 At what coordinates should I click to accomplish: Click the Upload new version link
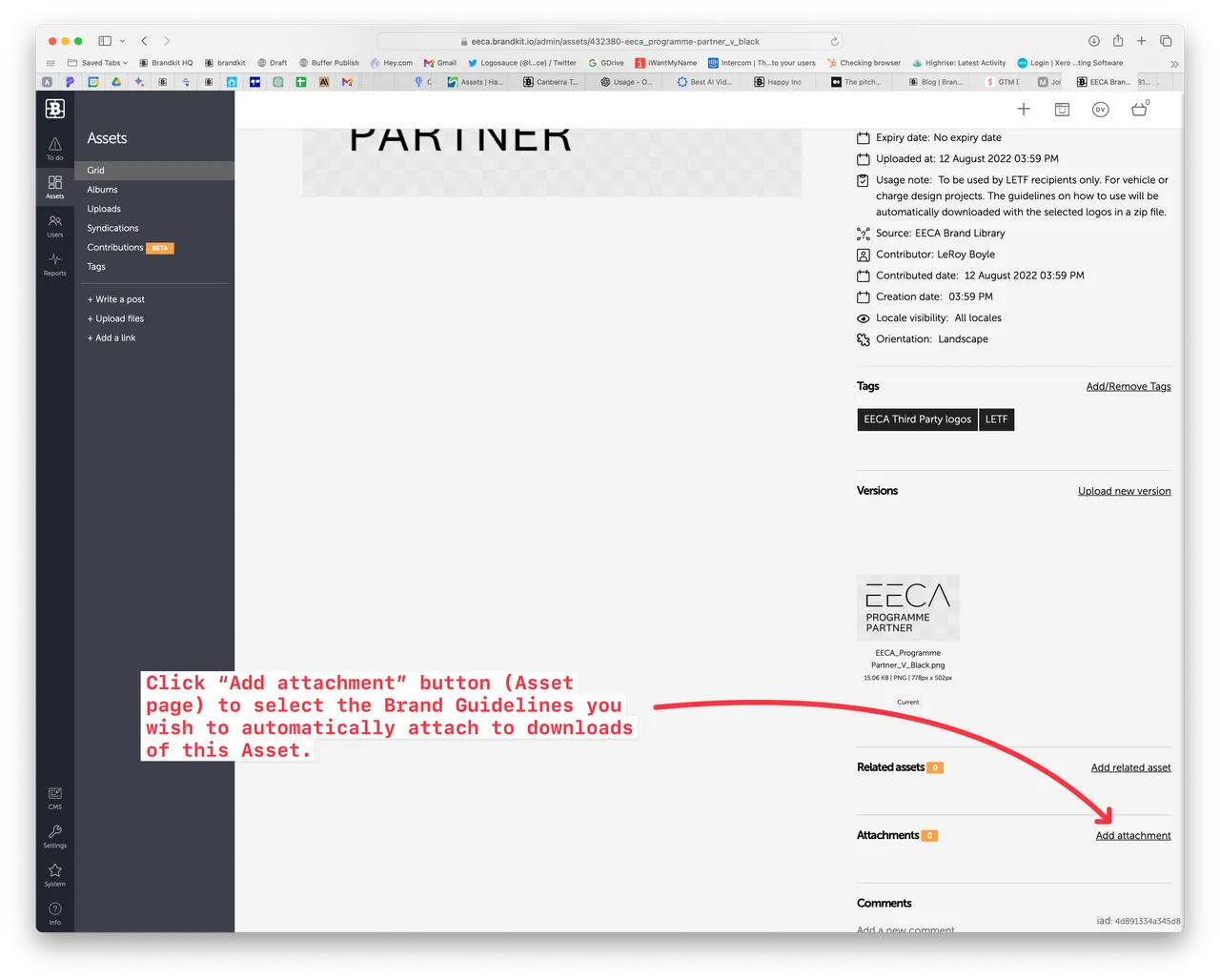(x=1125, y=491)
